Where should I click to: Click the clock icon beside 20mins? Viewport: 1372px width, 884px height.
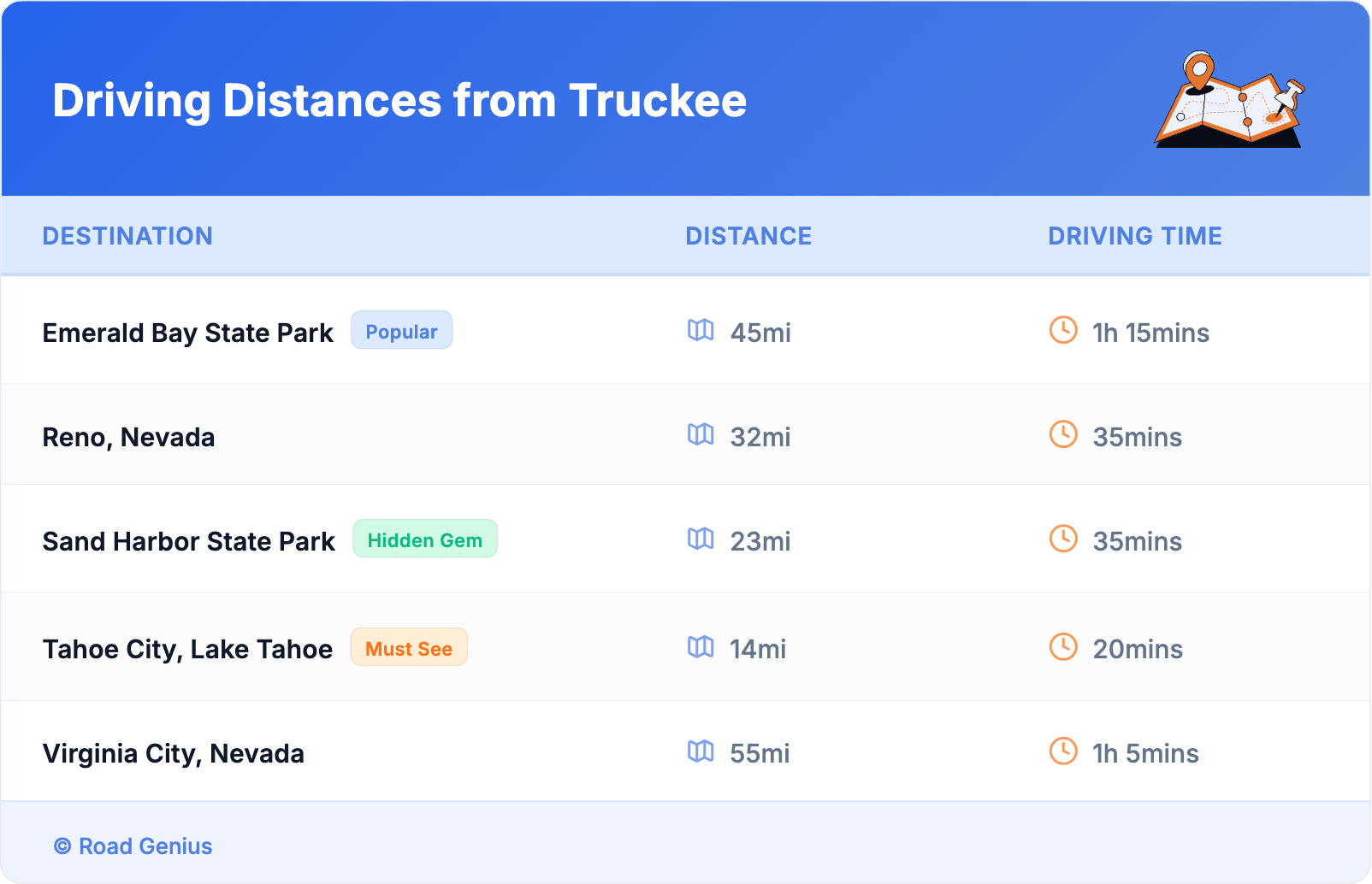[1063, 646]
